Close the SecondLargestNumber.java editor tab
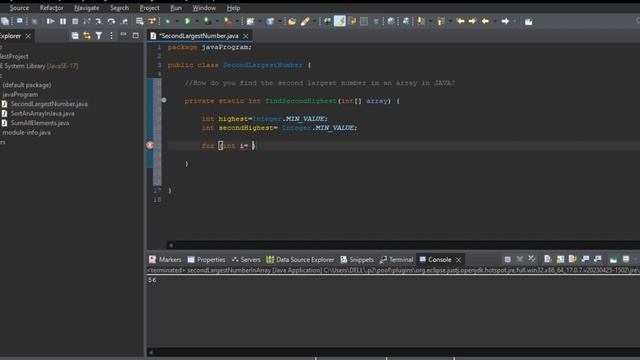Viewport: 640px width, 360px height. (245, 36)
